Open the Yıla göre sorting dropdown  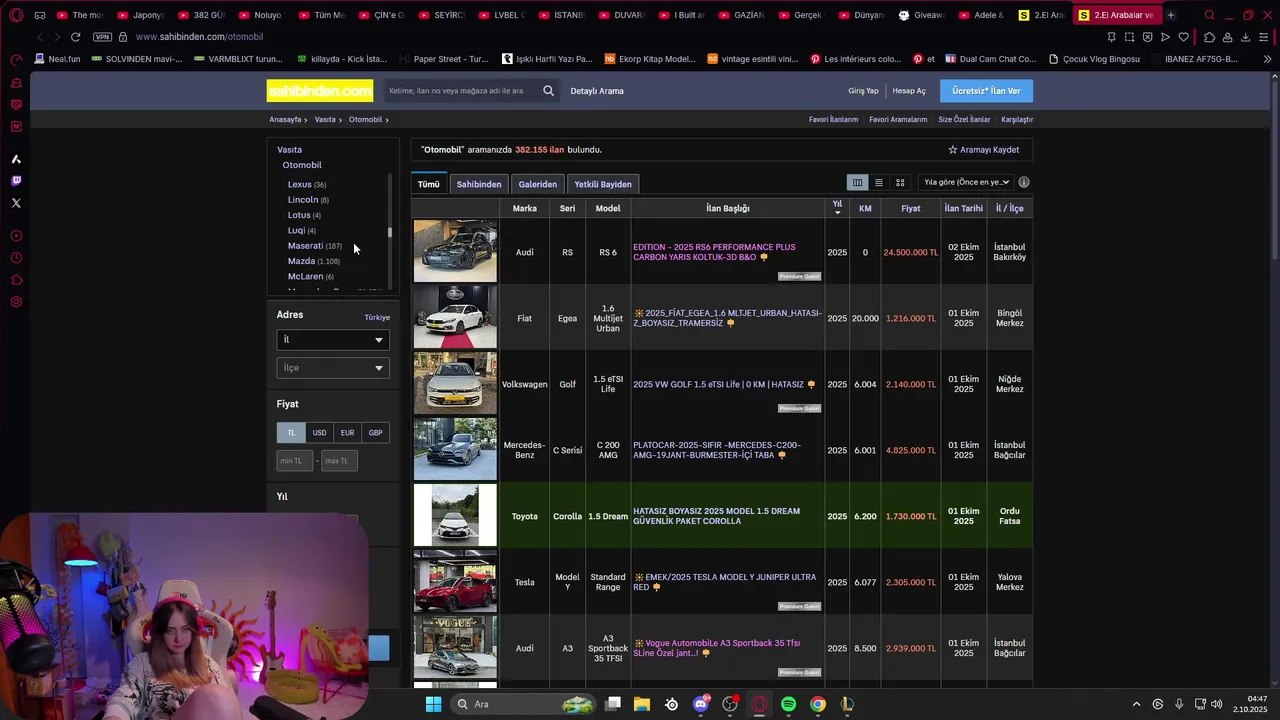click(966, 182)
